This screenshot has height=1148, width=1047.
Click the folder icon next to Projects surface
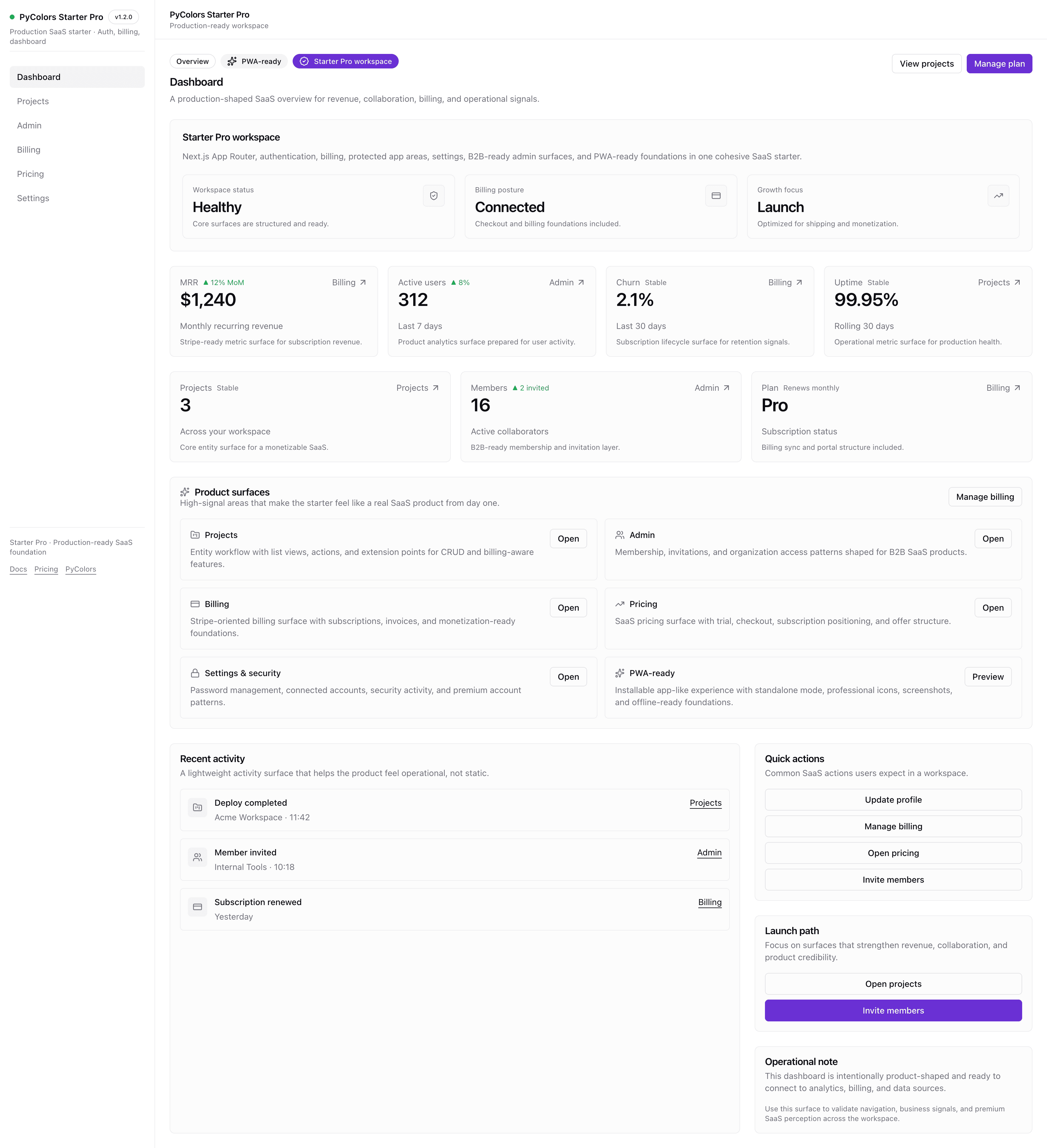point(195,535)
